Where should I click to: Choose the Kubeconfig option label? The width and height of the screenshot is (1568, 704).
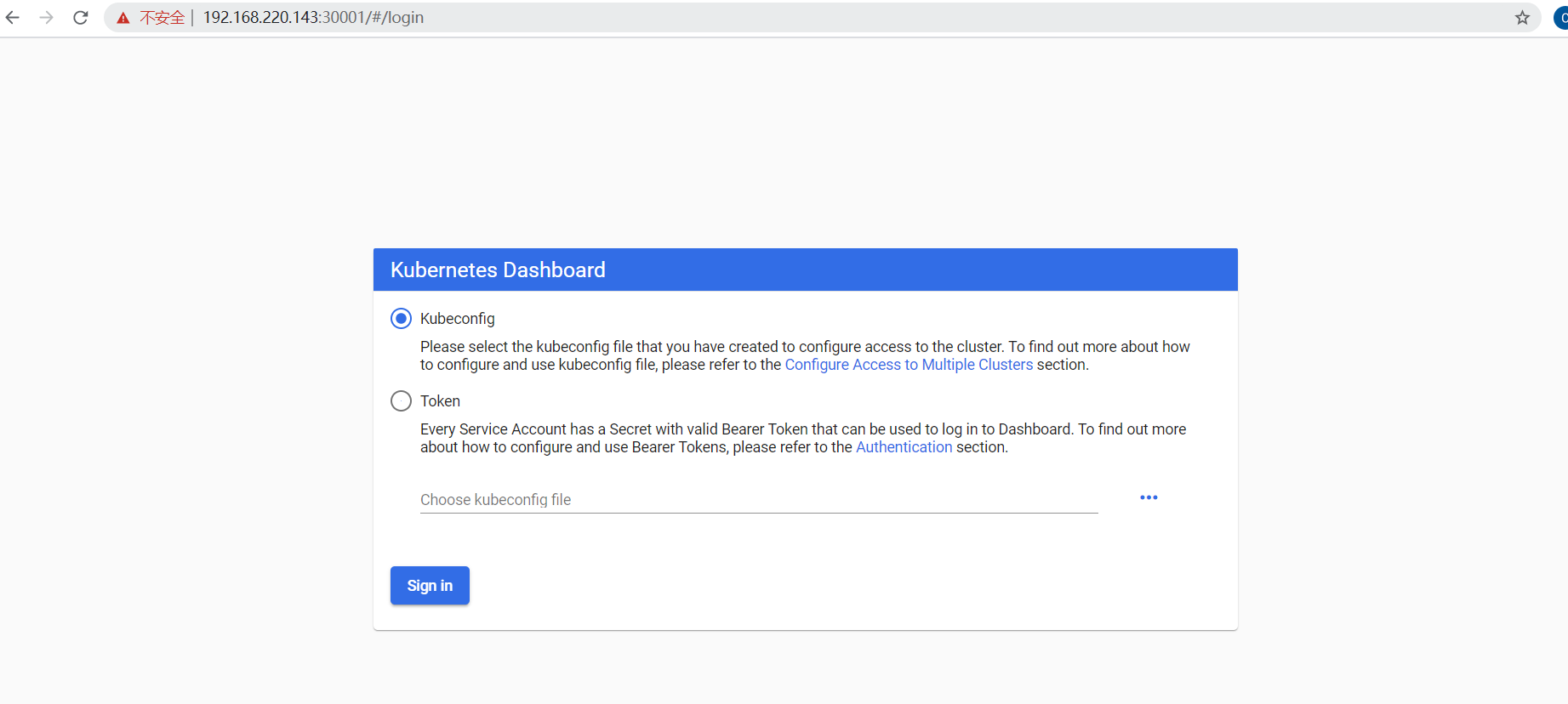click(x=458, y=319)
